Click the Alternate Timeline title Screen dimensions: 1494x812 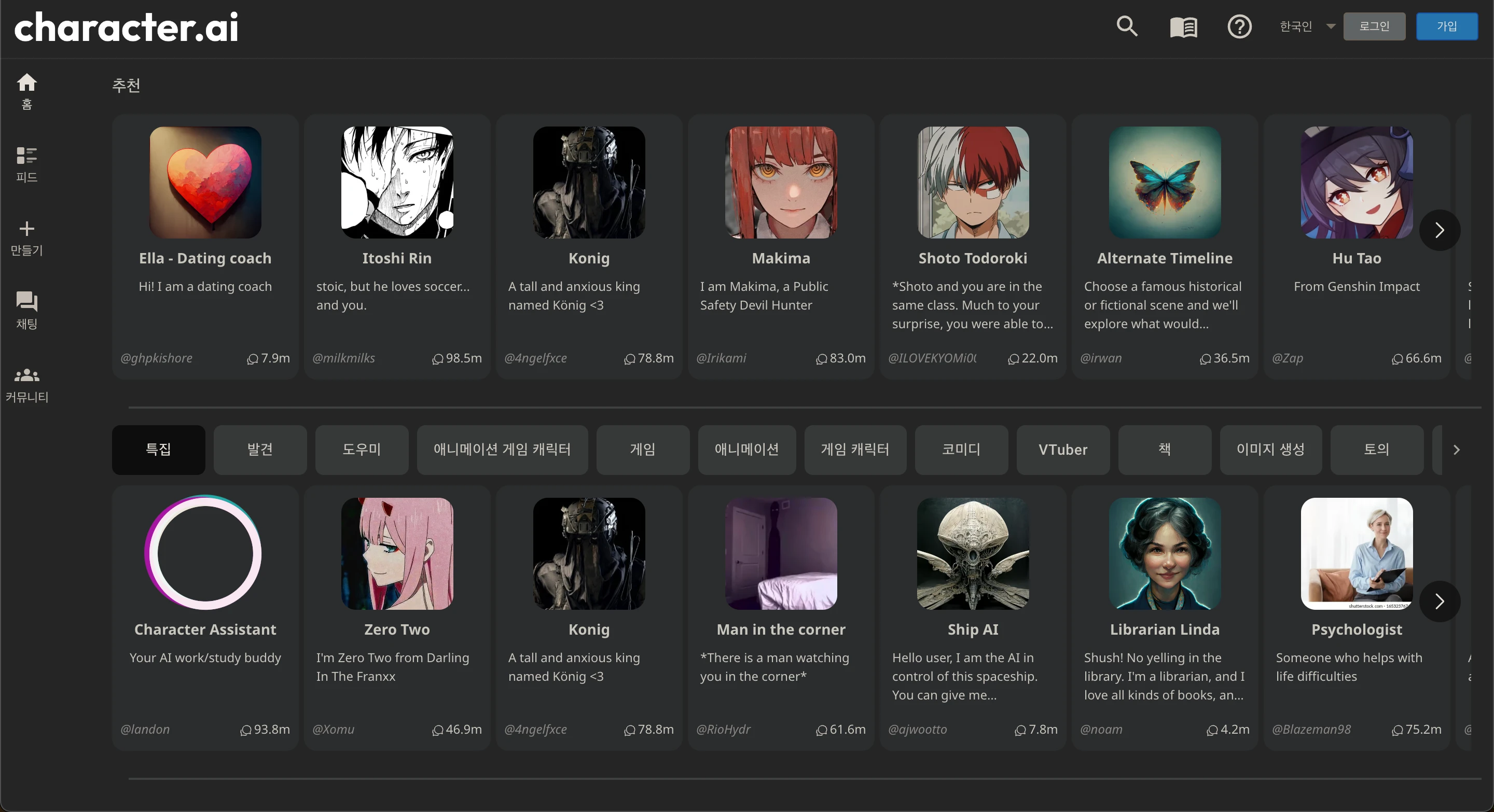tap(1165, 259)
